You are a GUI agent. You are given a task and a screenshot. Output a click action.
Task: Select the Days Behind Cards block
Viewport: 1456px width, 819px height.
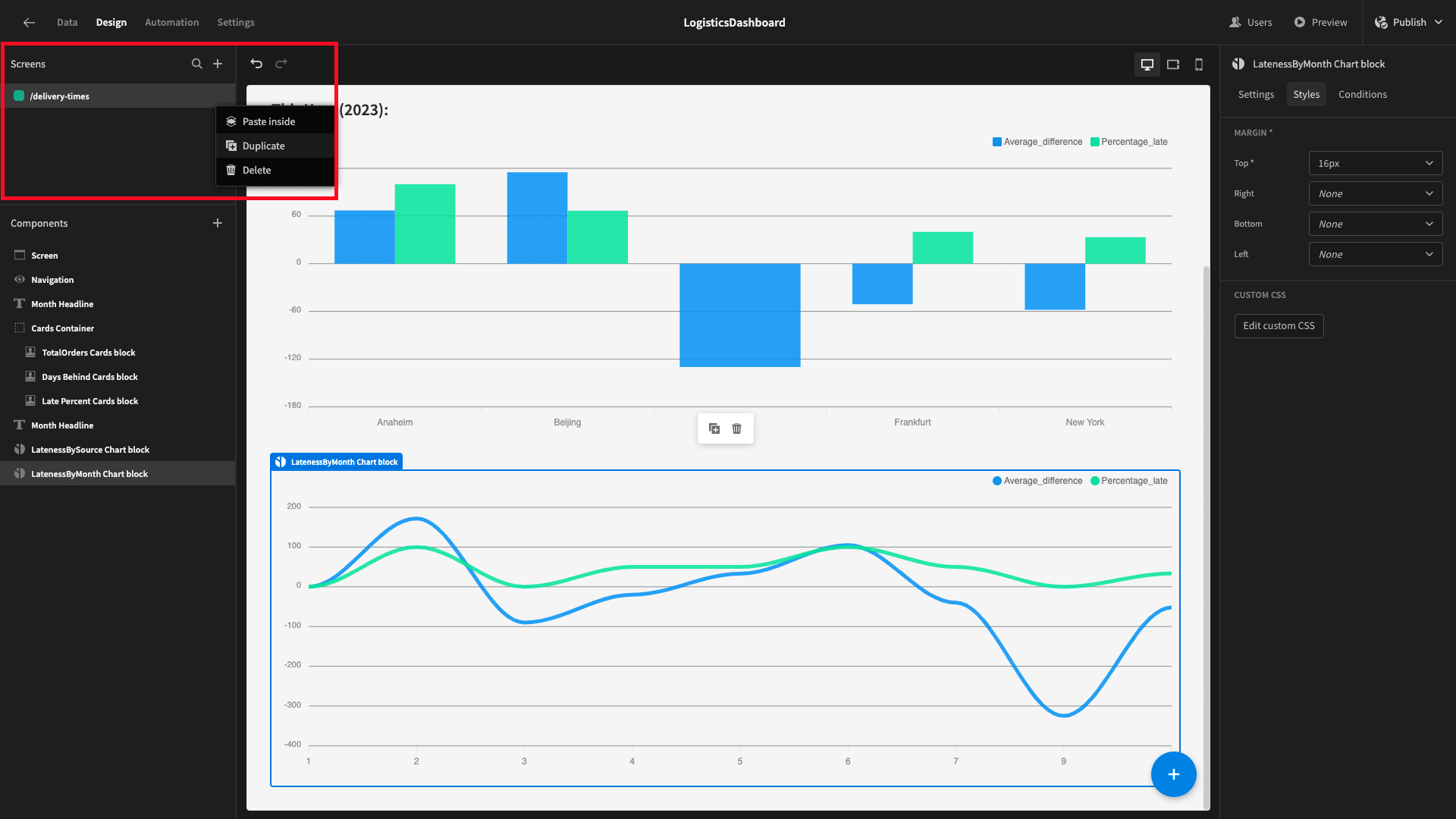click(118, 377)
